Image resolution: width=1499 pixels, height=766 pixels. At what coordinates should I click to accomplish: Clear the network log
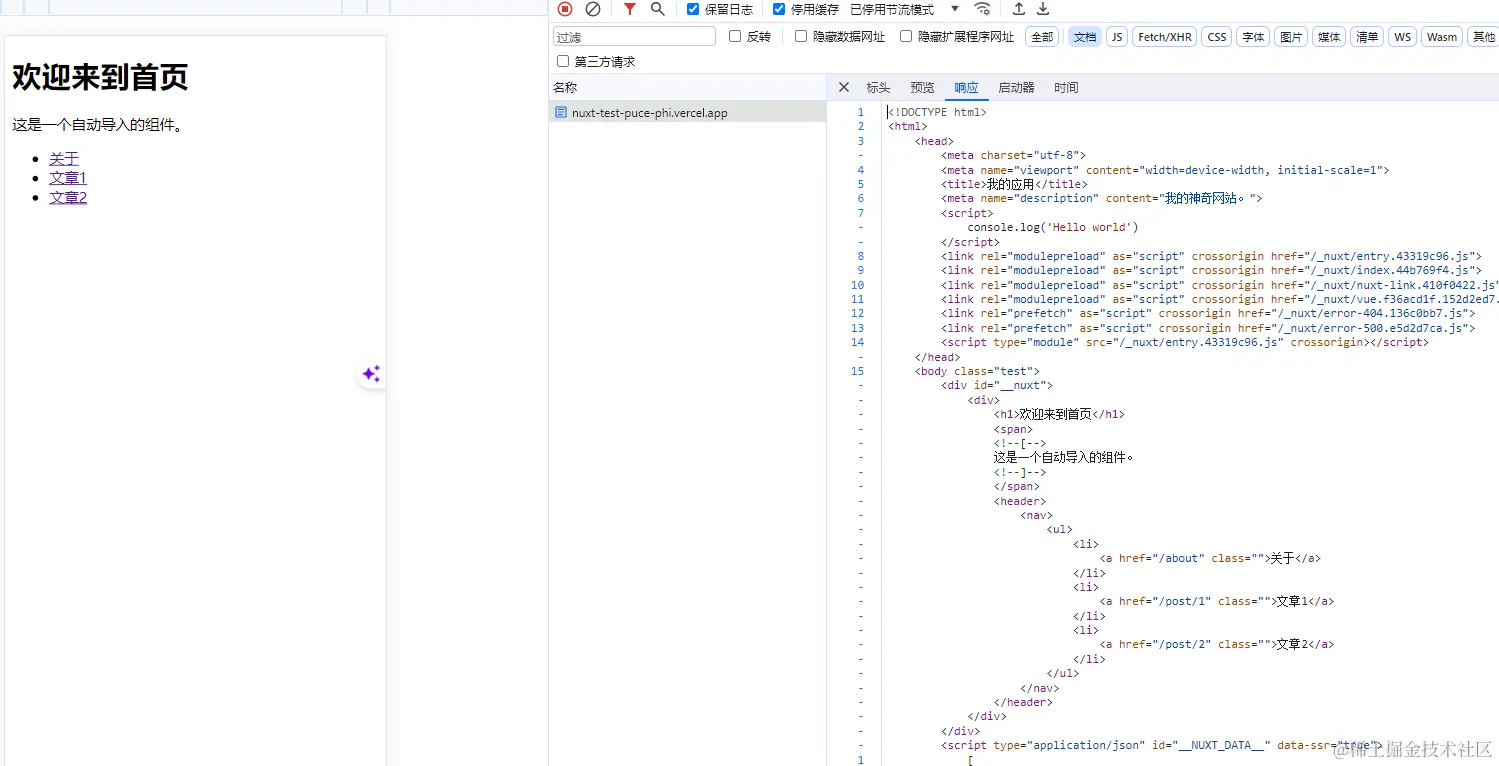point(593,9)
